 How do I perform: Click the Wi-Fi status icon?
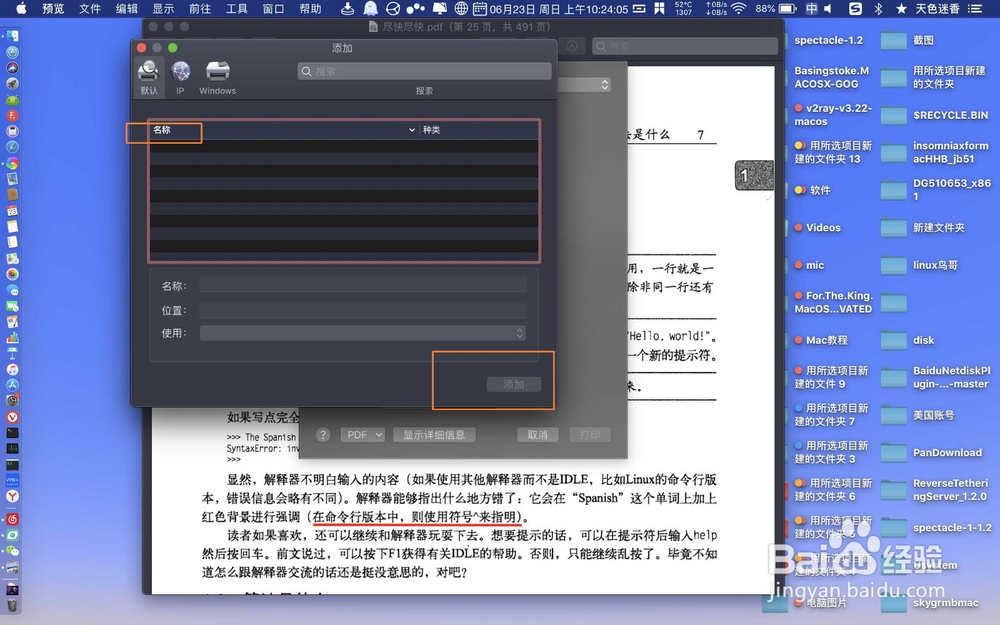tap(739, 8)
